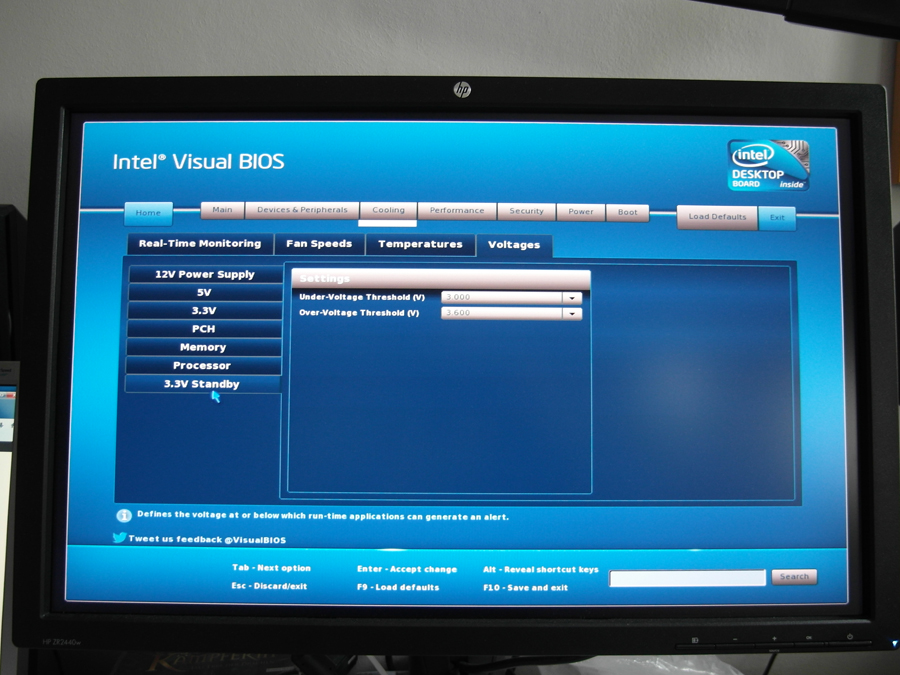The height and width of the screenshot is (675, 900).
Task: Select the 3.3V voltage entry
Action: coord(204,311)
